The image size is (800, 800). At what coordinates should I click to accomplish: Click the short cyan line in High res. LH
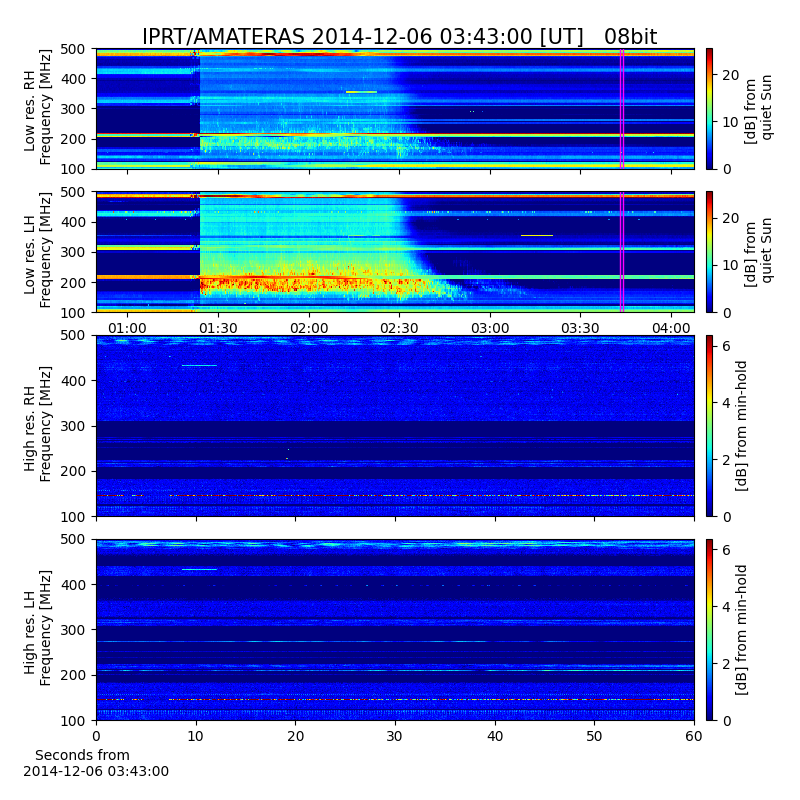(x=199, y=569)
